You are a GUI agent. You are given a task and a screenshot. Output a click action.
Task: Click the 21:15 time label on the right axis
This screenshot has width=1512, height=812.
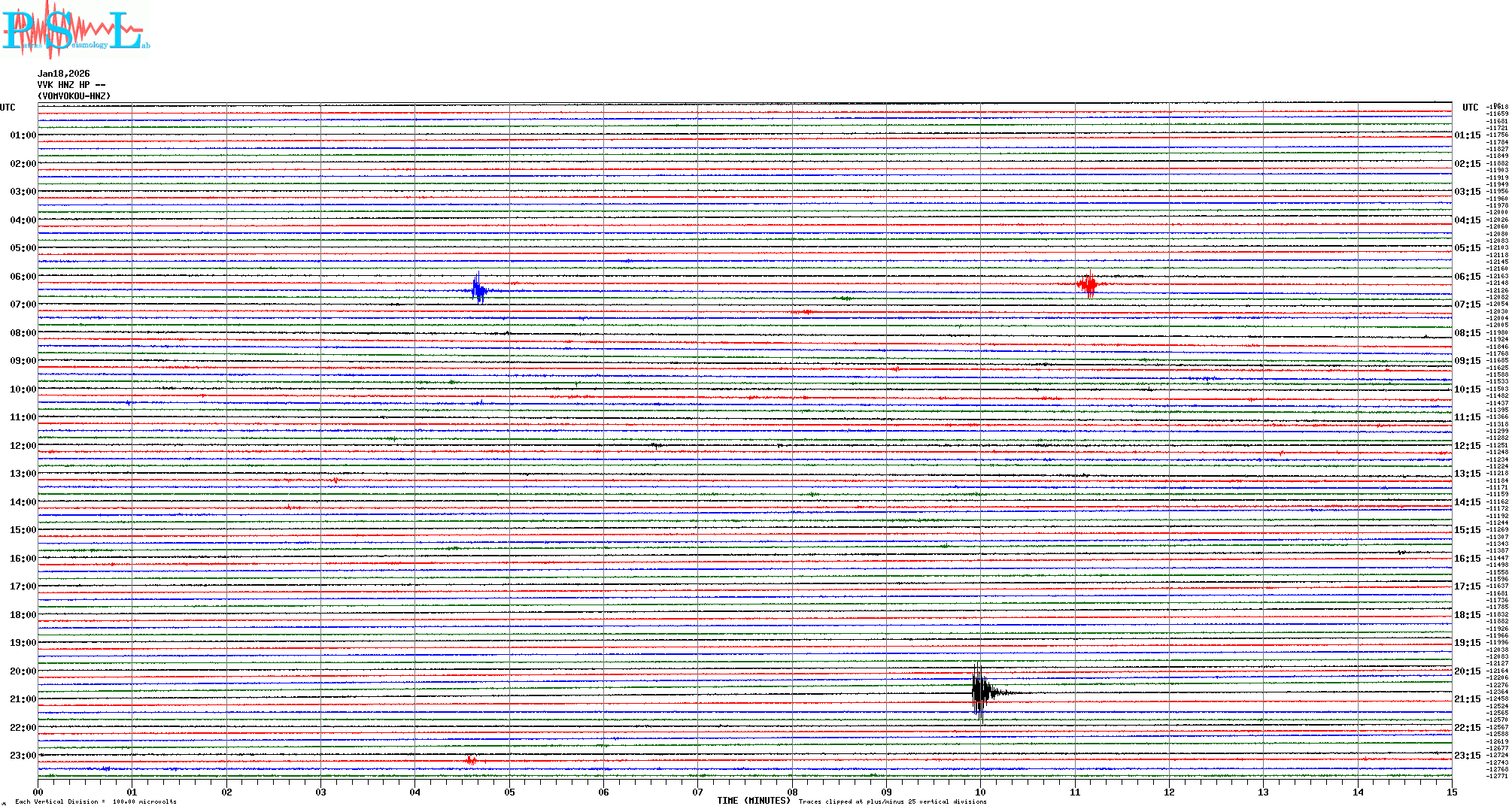1467,699
